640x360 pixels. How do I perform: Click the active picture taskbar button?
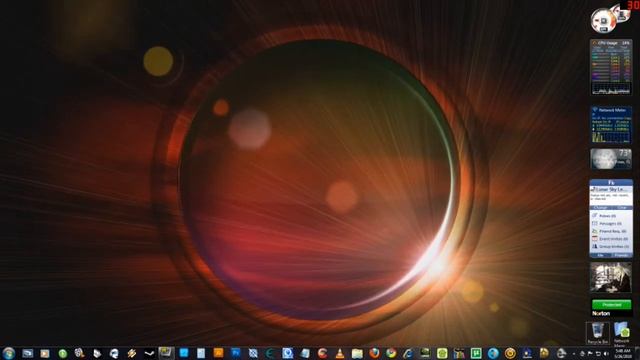click(166, 353)
